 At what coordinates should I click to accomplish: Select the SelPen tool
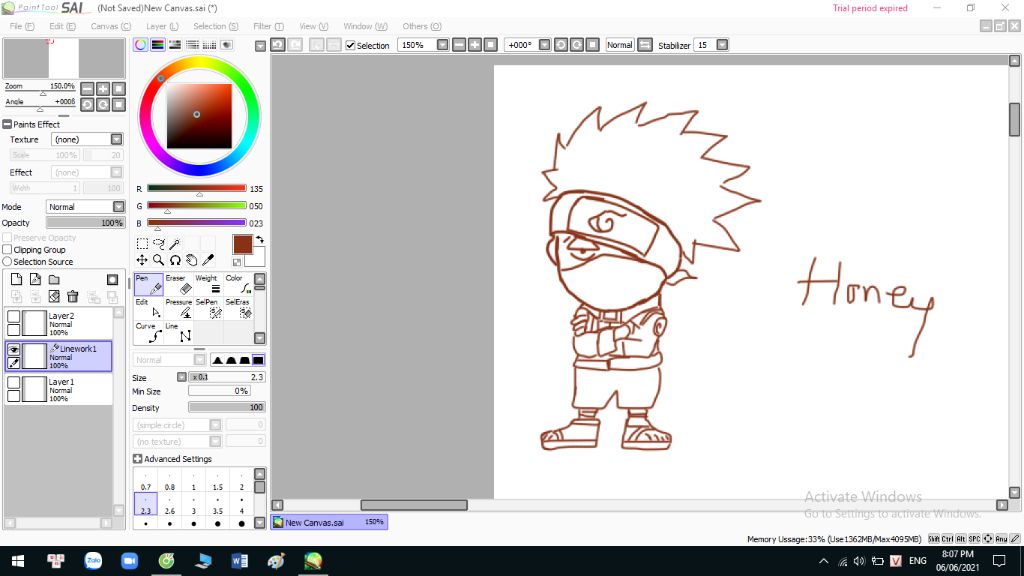[208, 308]
